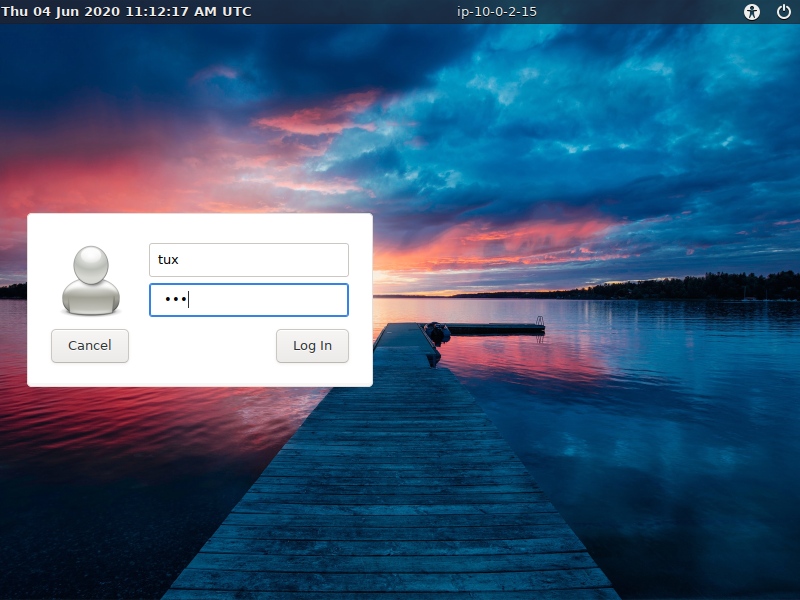Cancel the login attempt
Viewport: 800px width, 600px height.
[90, 346]
